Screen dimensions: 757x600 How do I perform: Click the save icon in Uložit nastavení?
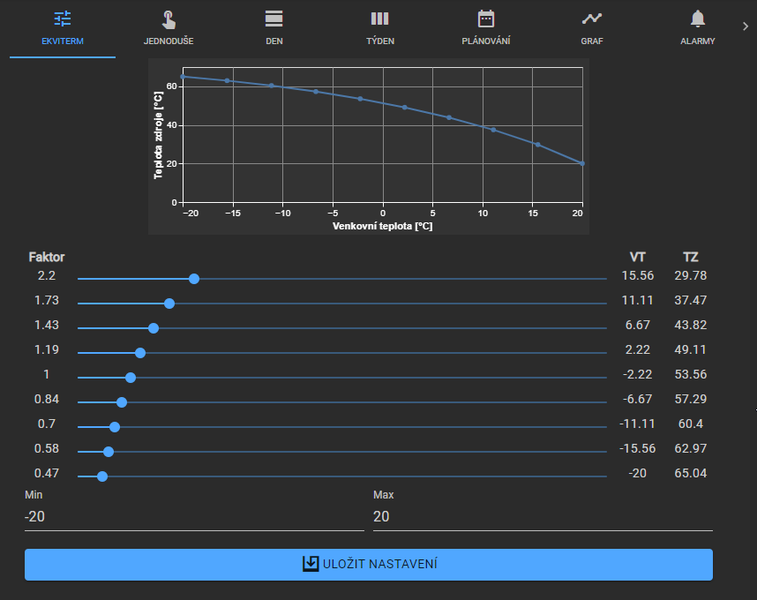[310, 564]
